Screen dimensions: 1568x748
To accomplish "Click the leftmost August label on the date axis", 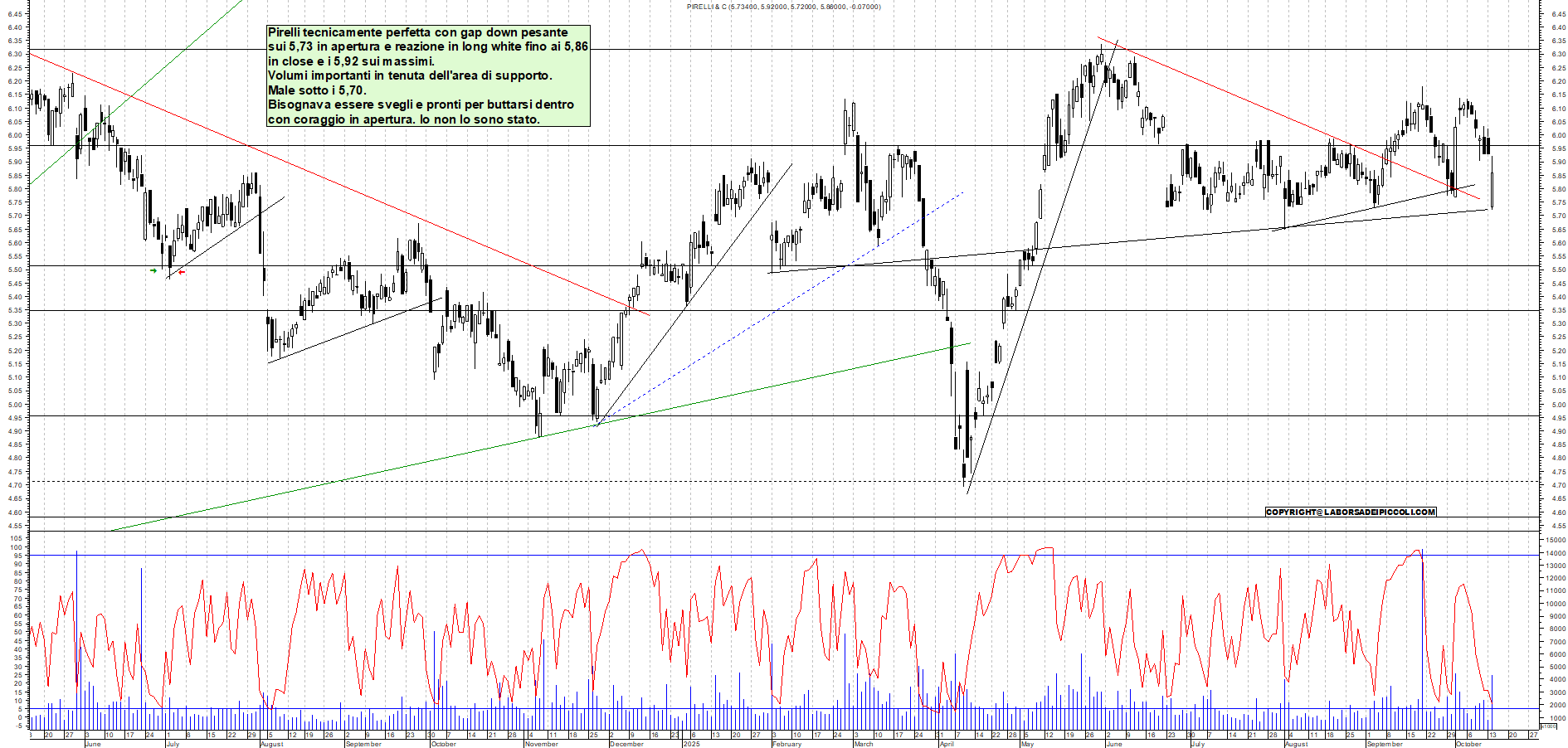I will [x=271, y=744].
